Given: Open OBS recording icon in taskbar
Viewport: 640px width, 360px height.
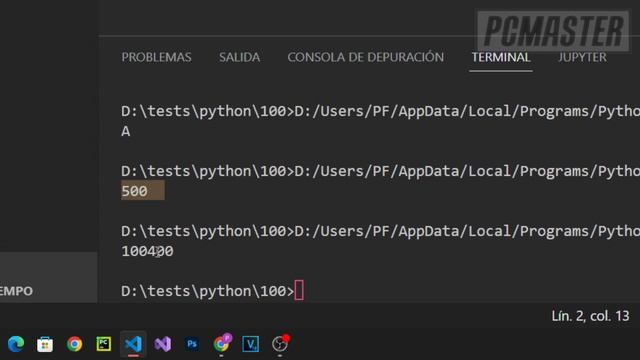Looking at the screenshot, I should pos(280,344).
